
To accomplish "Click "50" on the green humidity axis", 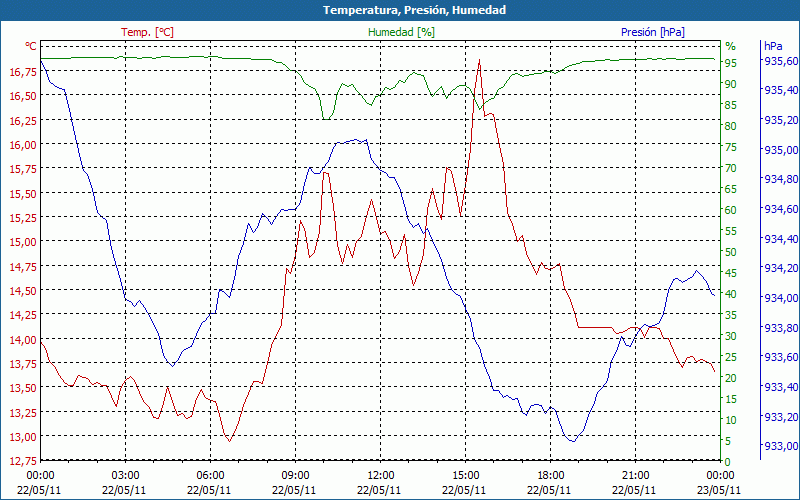I will 731,252.
